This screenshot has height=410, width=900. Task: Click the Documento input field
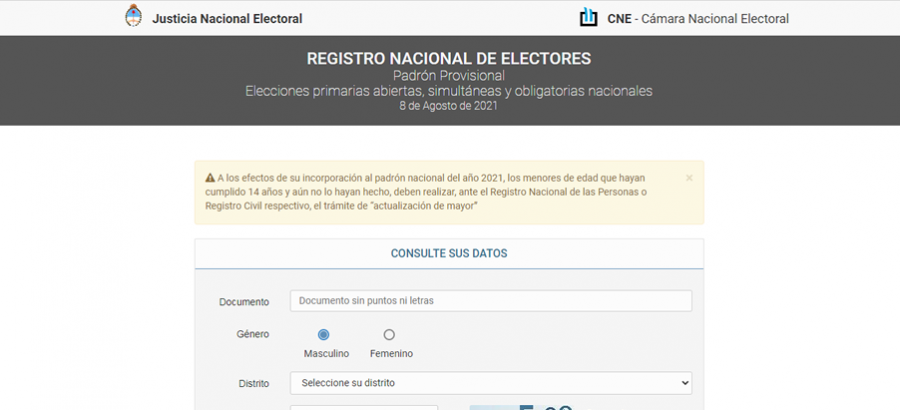(491, 301)
